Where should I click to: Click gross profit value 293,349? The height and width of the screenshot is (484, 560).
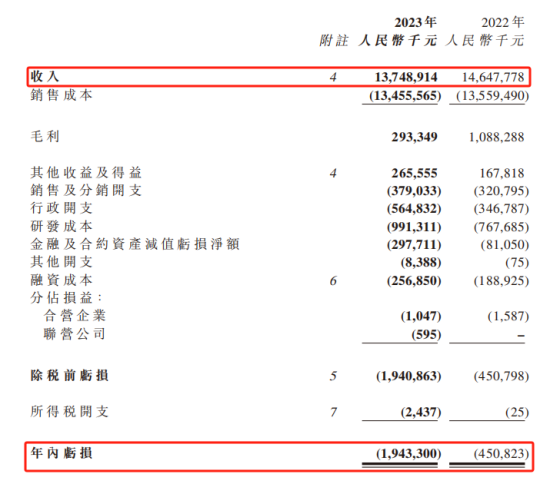414,137
